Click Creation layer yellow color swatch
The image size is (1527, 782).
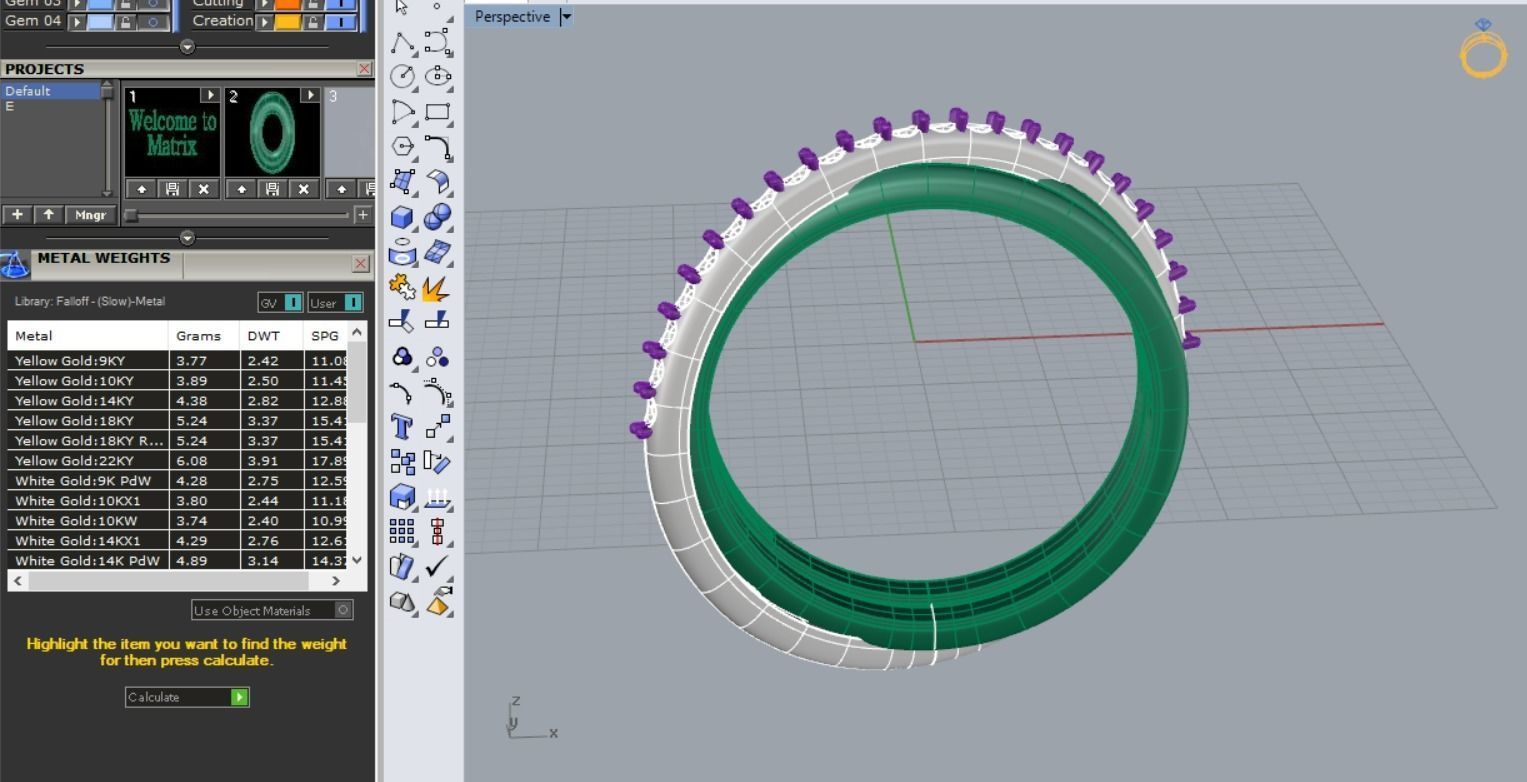(x=288, y=21)
